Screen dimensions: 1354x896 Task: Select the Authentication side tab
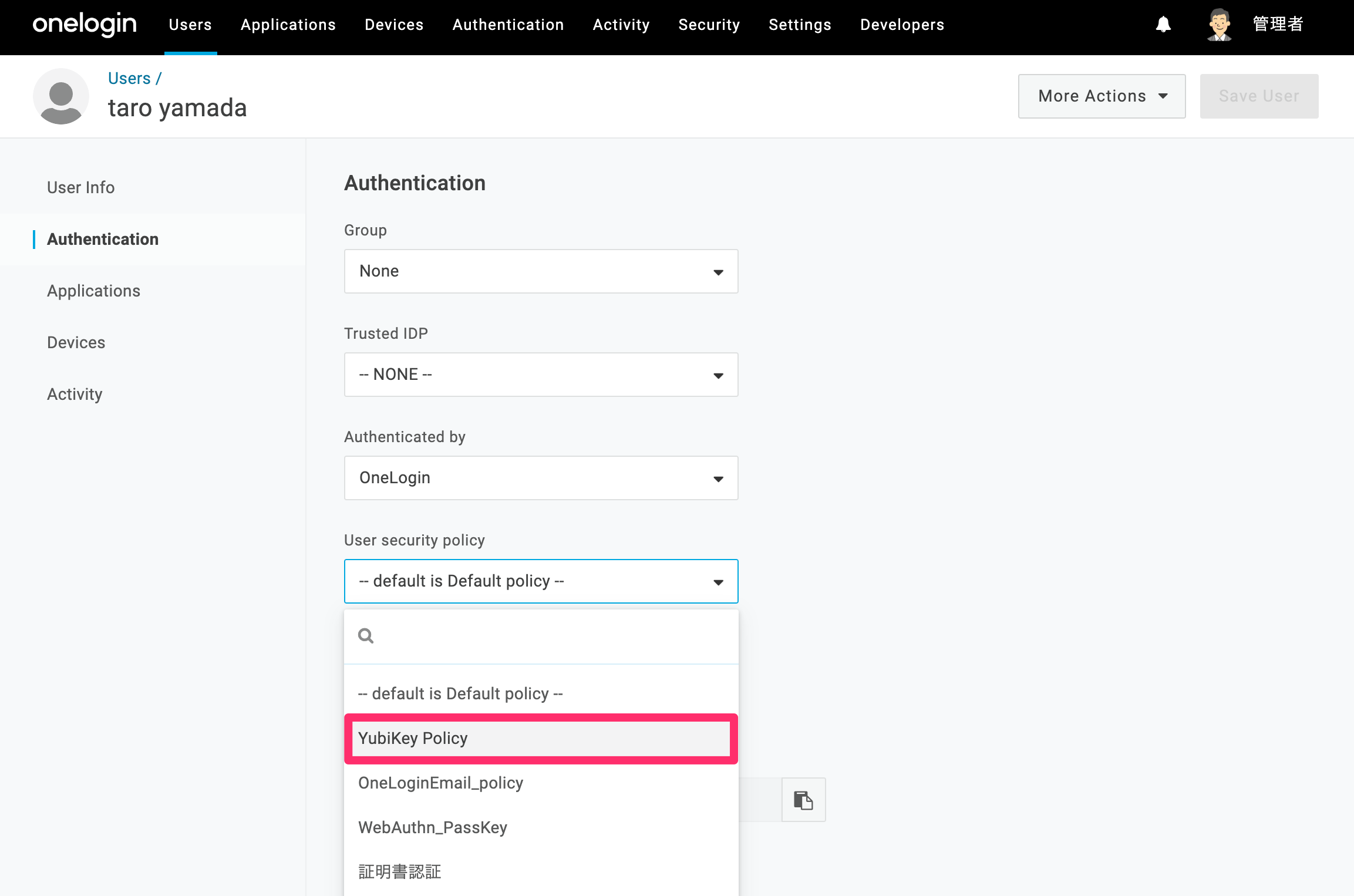coord(103,239)
